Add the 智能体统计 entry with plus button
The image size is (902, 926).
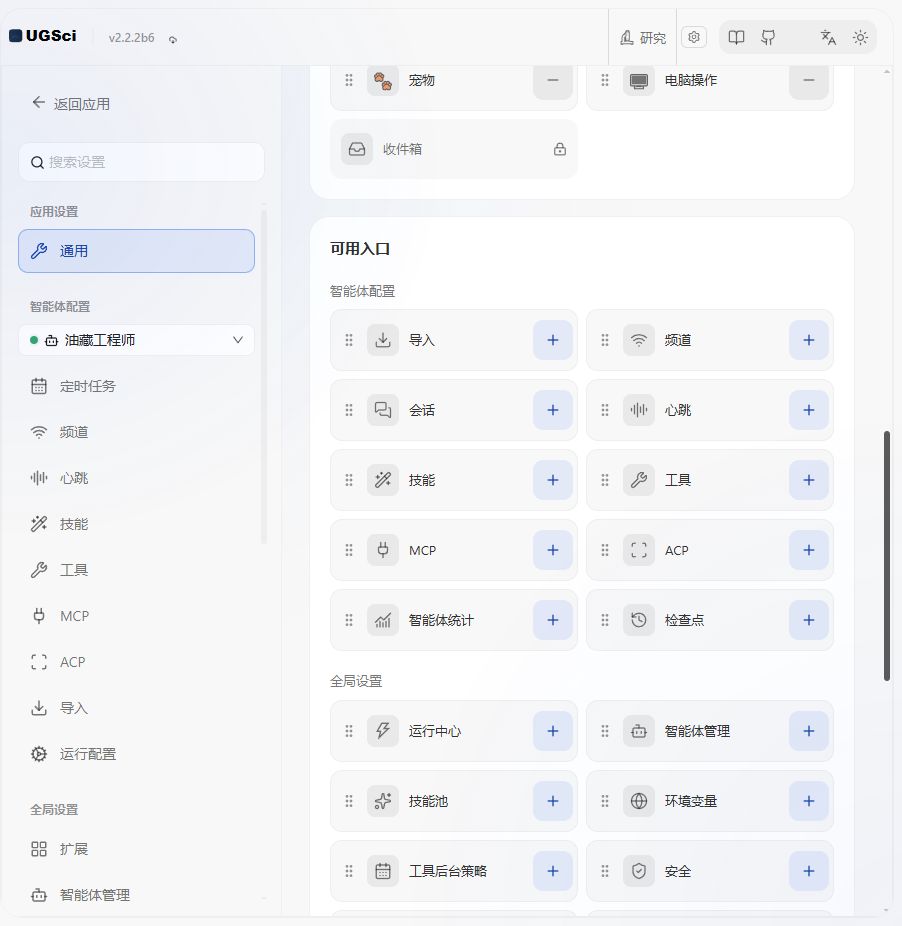(x=553, y=620)
